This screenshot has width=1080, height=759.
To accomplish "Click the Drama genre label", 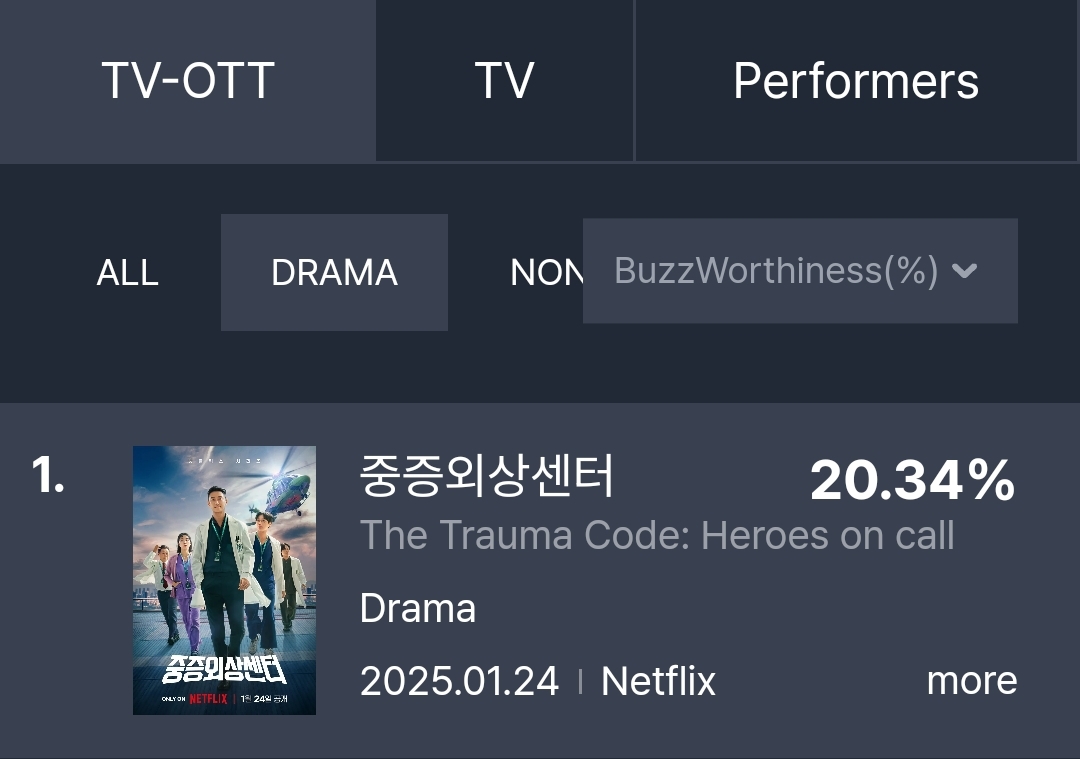I will point(417,608).
